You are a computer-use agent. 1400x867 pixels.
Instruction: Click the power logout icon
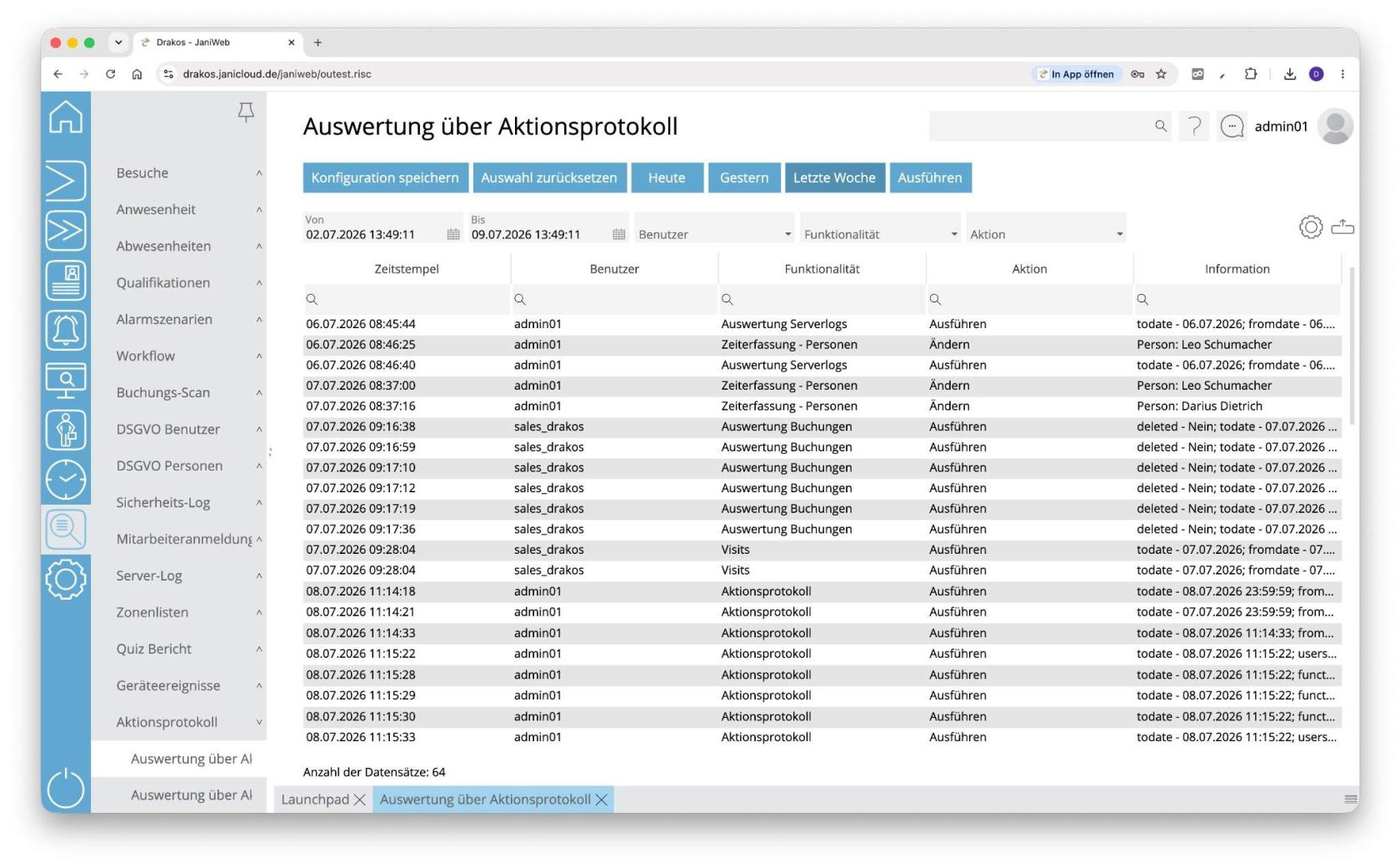pyautogui.click(x=66, y=788)
